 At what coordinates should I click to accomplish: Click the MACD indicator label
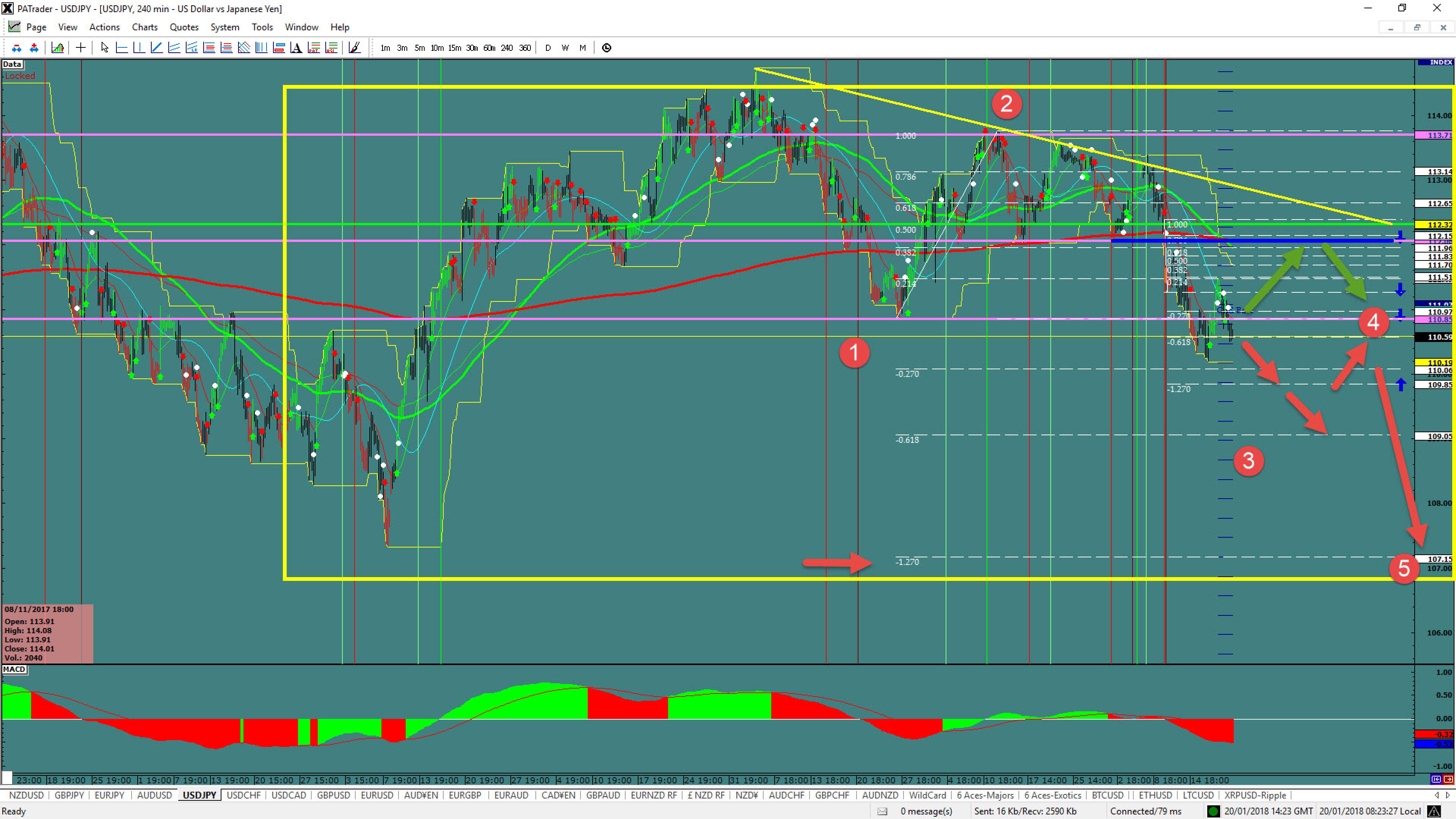14,670
